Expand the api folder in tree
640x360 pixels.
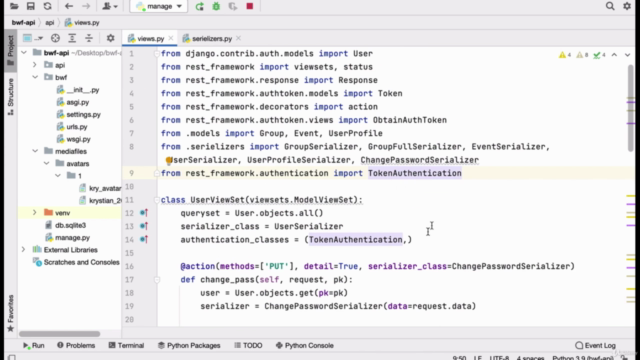click(x=35, y=65)
